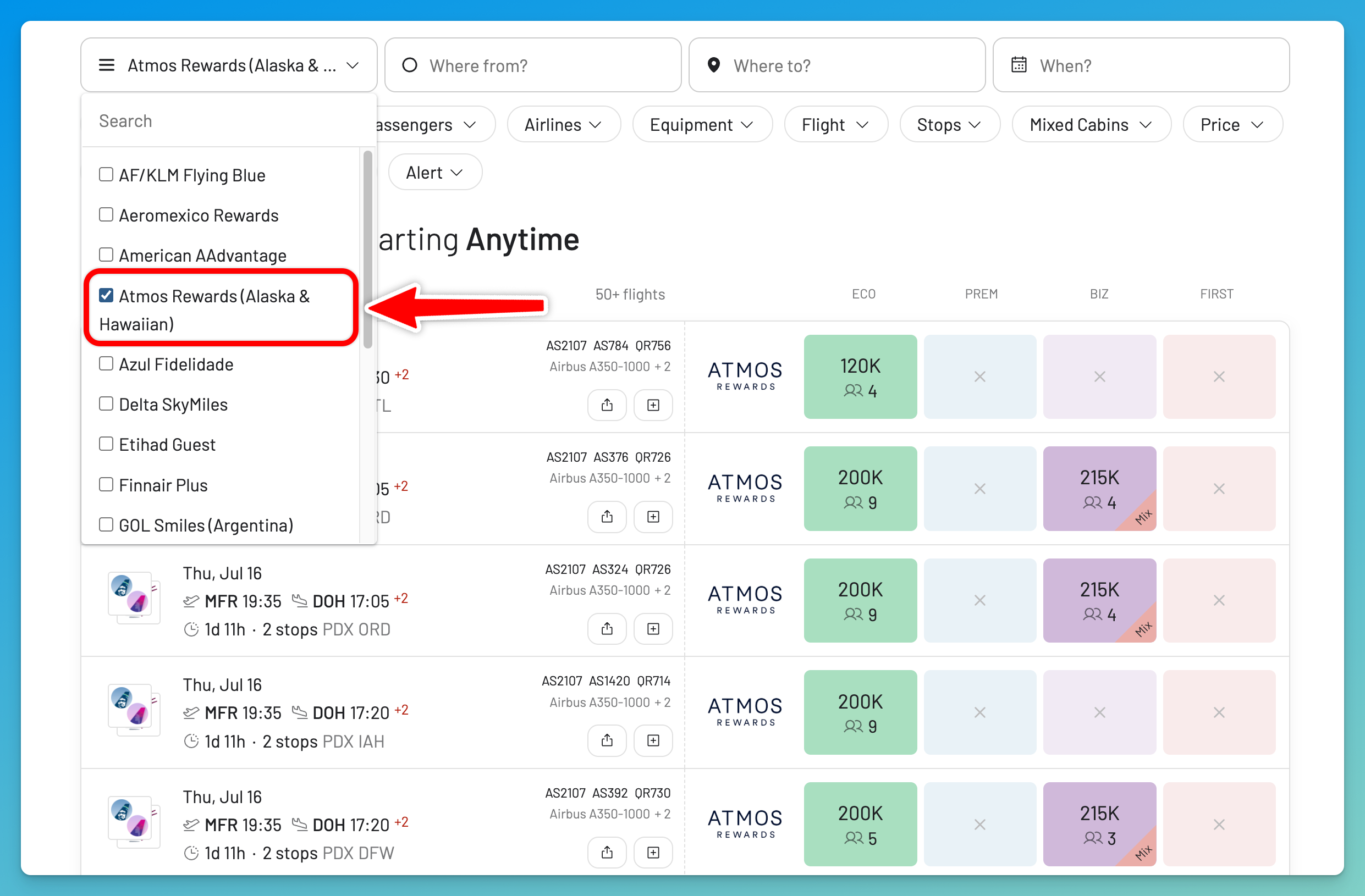1365x896 pixels.
Task: Check Azul Fidelidade program
Action: coord(106,363)
